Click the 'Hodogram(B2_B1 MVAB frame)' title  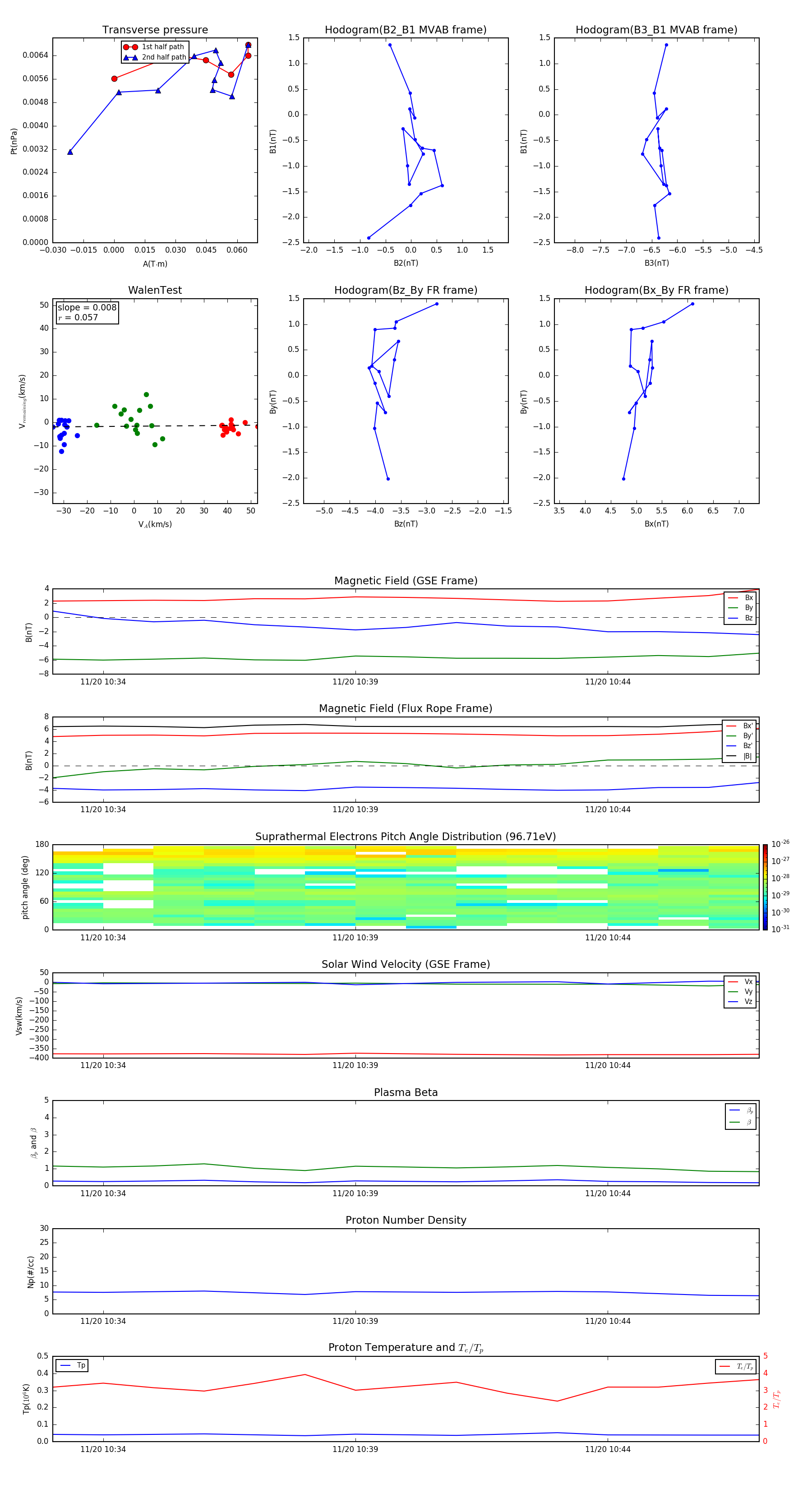pos(406,30)
